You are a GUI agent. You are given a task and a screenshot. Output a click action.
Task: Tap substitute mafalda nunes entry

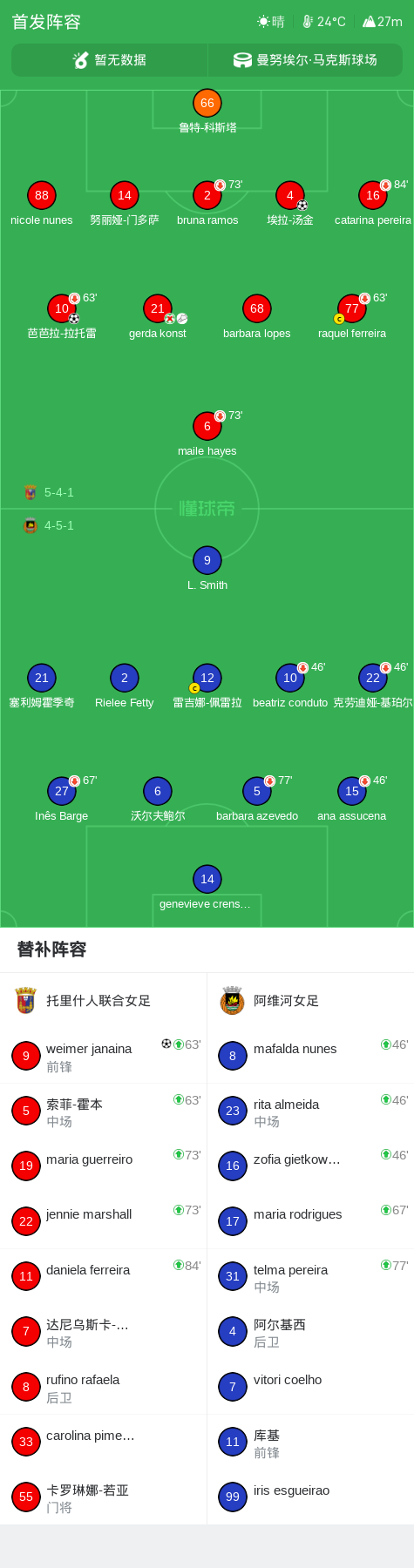[310, 1057]
